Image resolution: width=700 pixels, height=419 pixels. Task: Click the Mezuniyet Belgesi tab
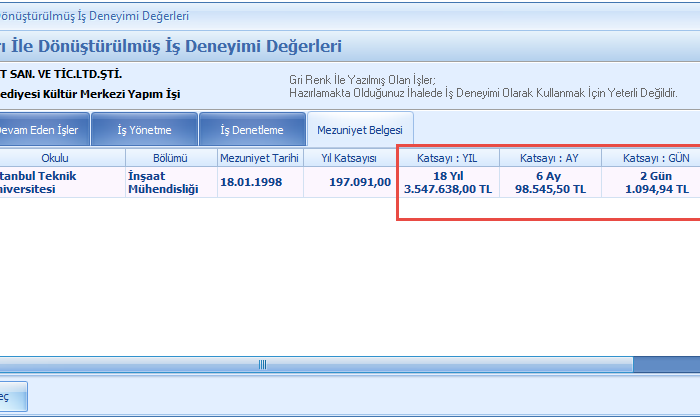click(x=359, y=129)
